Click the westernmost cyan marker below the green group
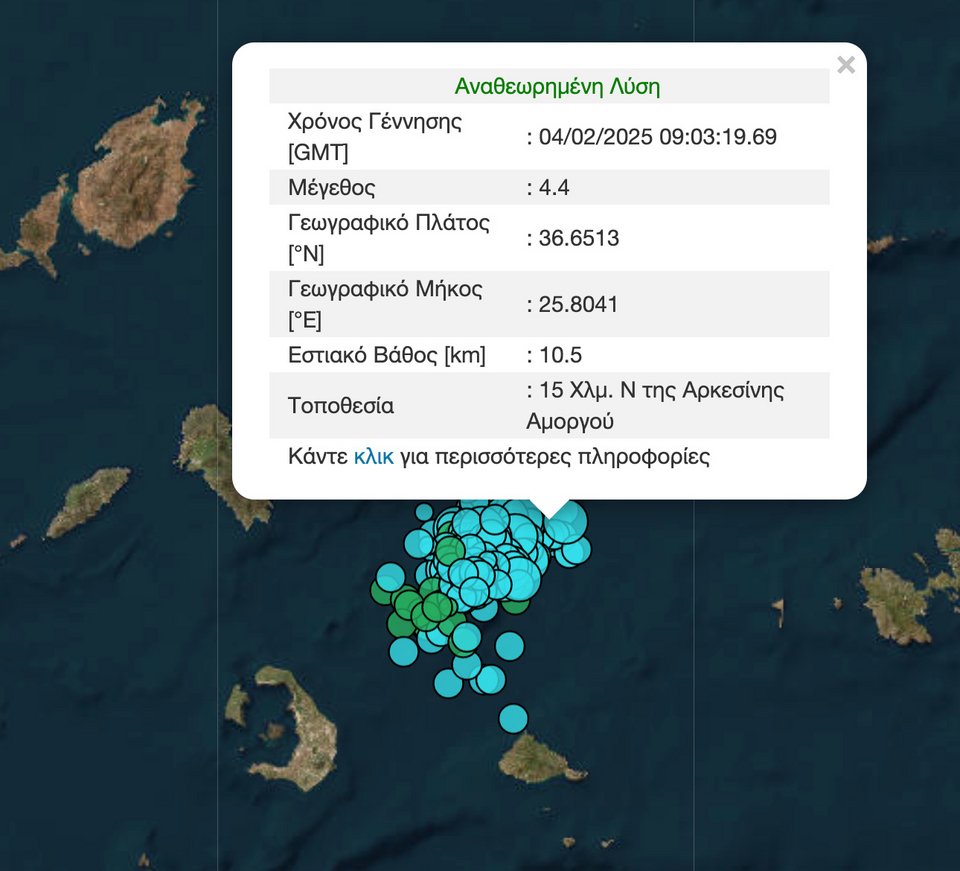Image resolution: width=960 pixels, height=871 pixels. (x=403, y=652)
